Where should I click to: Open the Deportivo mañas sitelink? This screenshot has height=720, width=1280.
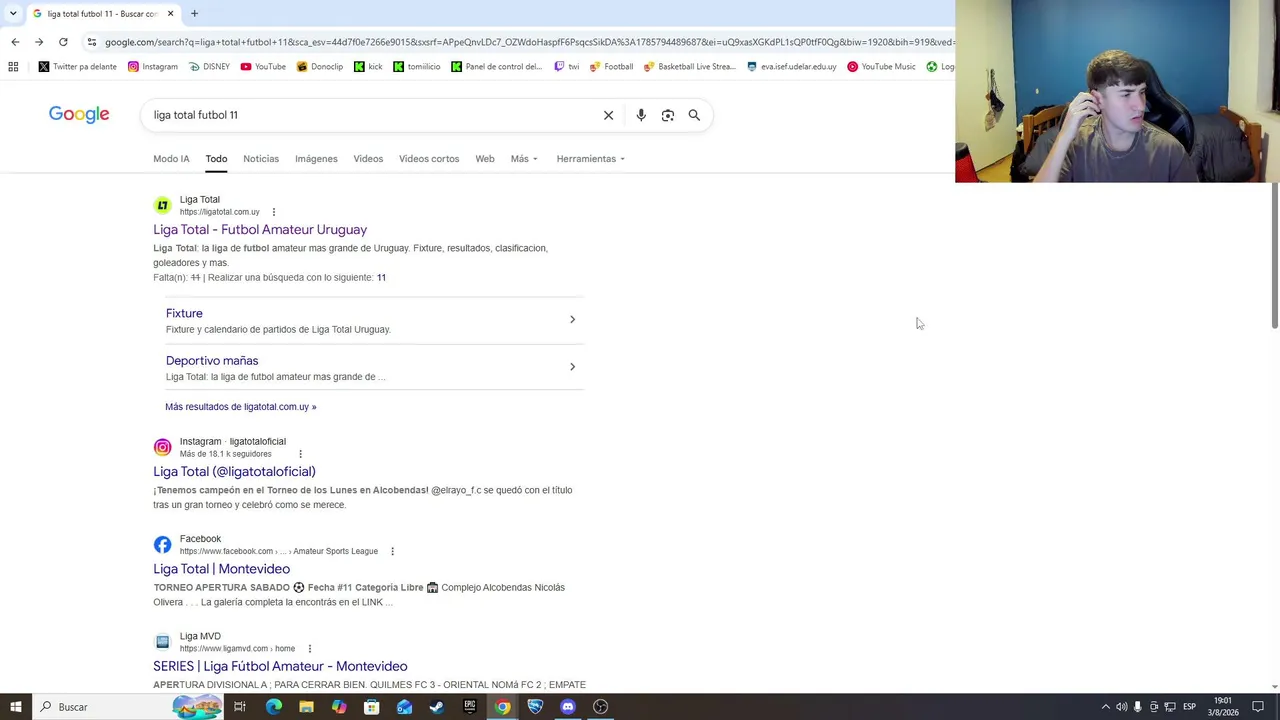tap(212, 361)
